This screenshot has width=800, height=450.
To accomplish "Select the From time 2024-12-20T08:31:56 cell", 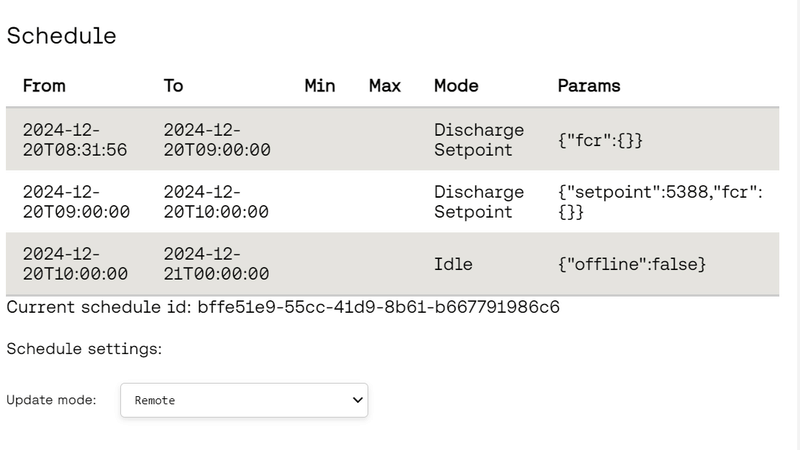I will point(75,140).
